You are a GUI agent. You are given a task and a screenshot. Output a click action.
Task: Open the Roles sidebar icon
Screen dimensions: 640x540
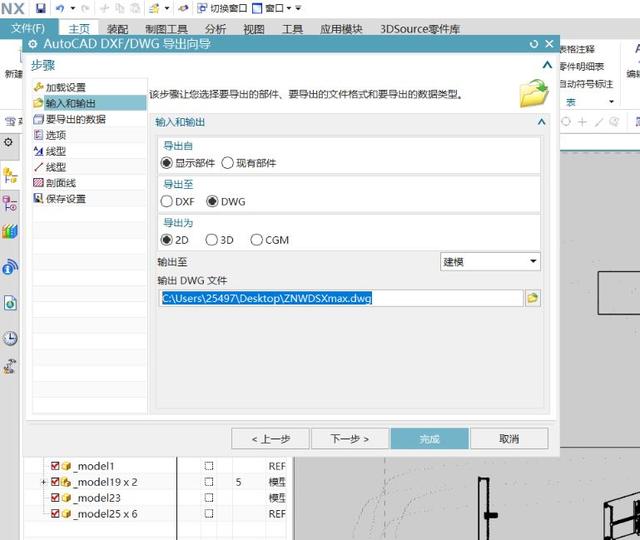pos(10,366)
